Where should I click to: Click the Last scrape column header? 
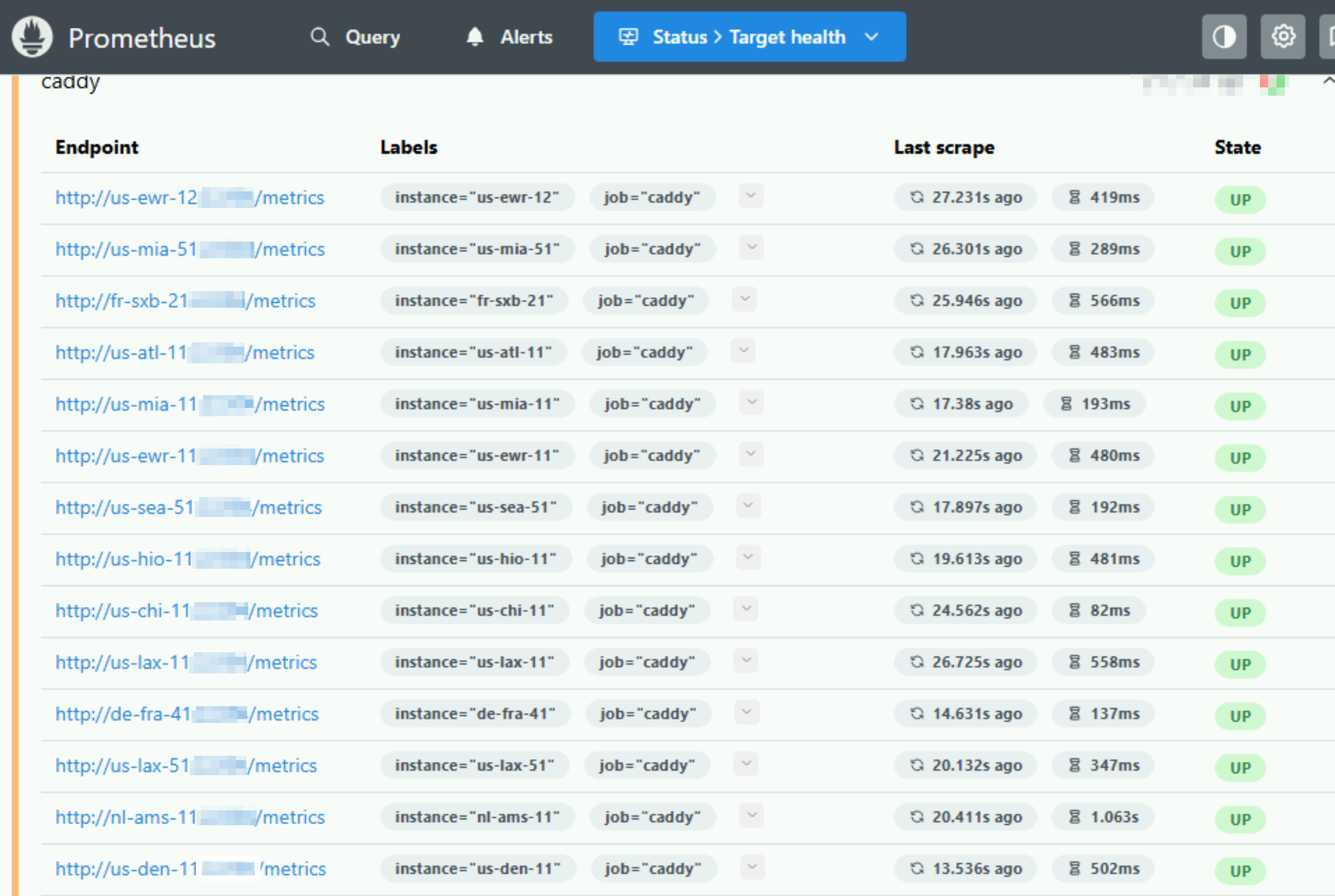944,147
